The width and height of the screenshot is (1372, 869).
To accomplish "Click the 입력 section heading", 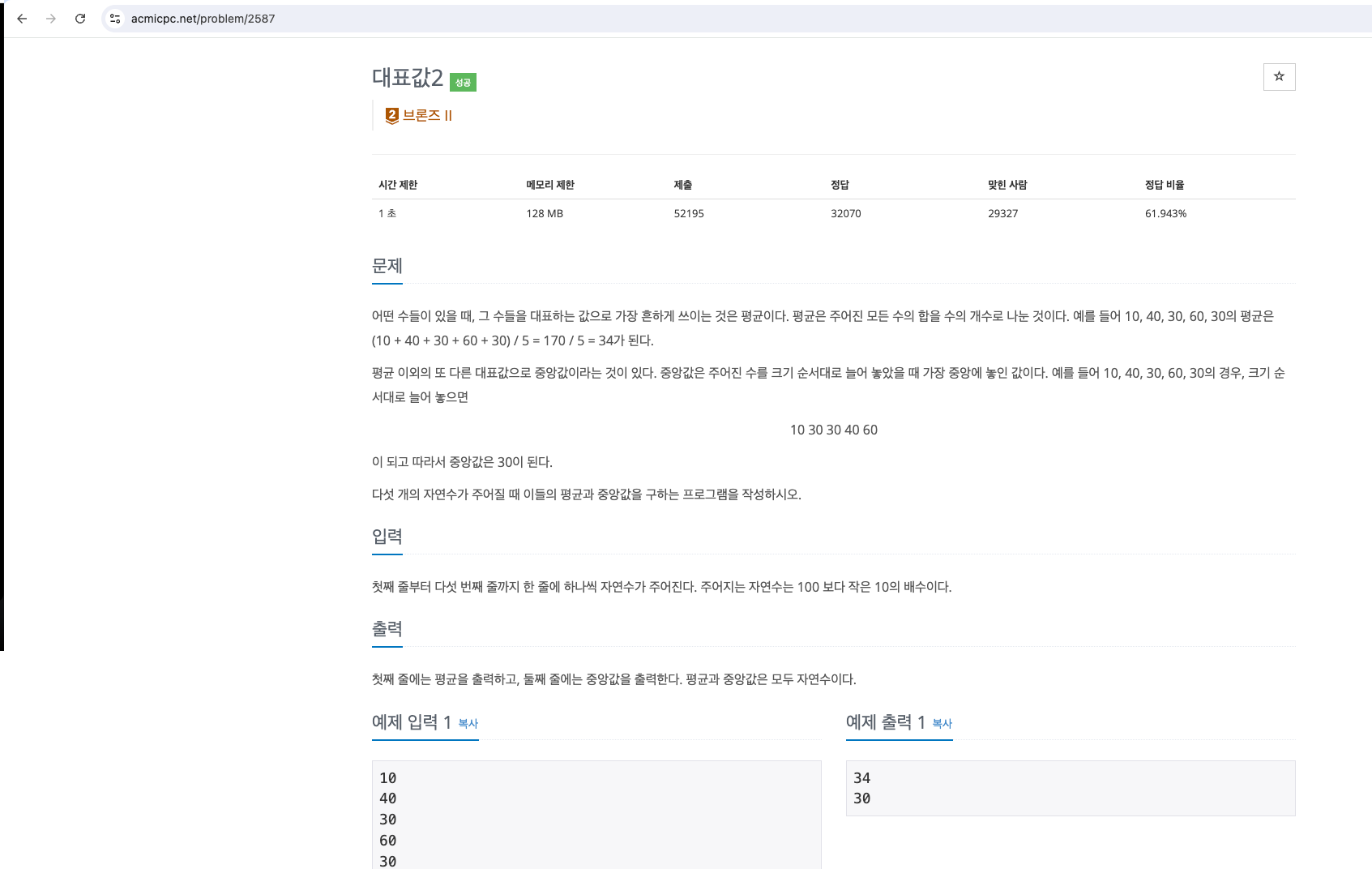I will coord(387,537).
